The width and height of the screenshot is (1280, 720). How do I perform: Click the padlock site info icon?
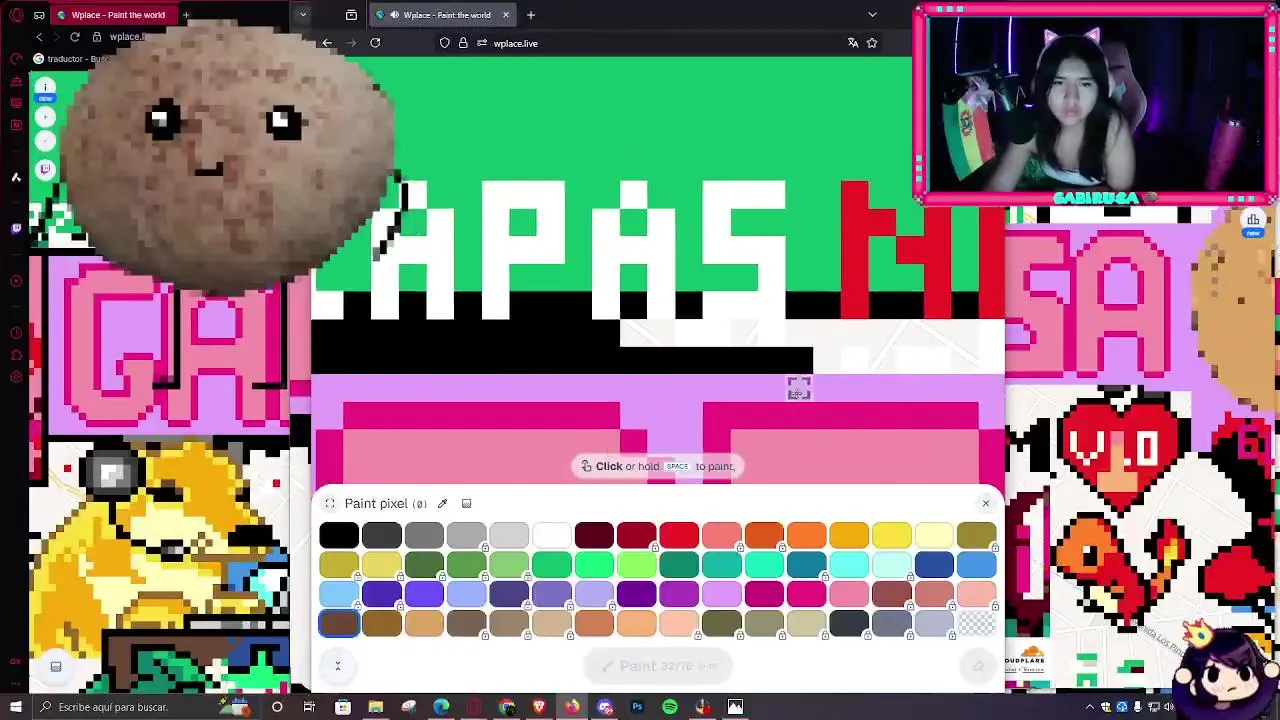[463, 43]
